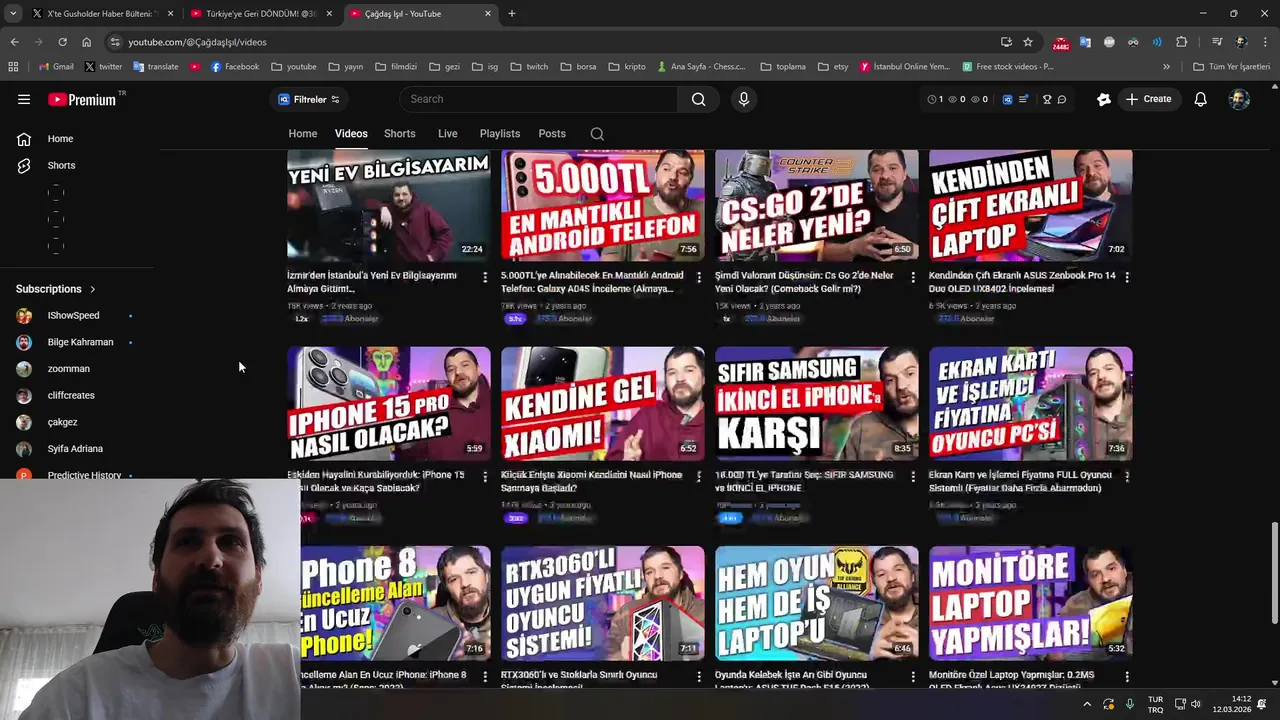This screenshot has height=720, width=1280.
Task: Switch to the Shorts channel tab
Action: pyautogui.click(x=400, y=134)
